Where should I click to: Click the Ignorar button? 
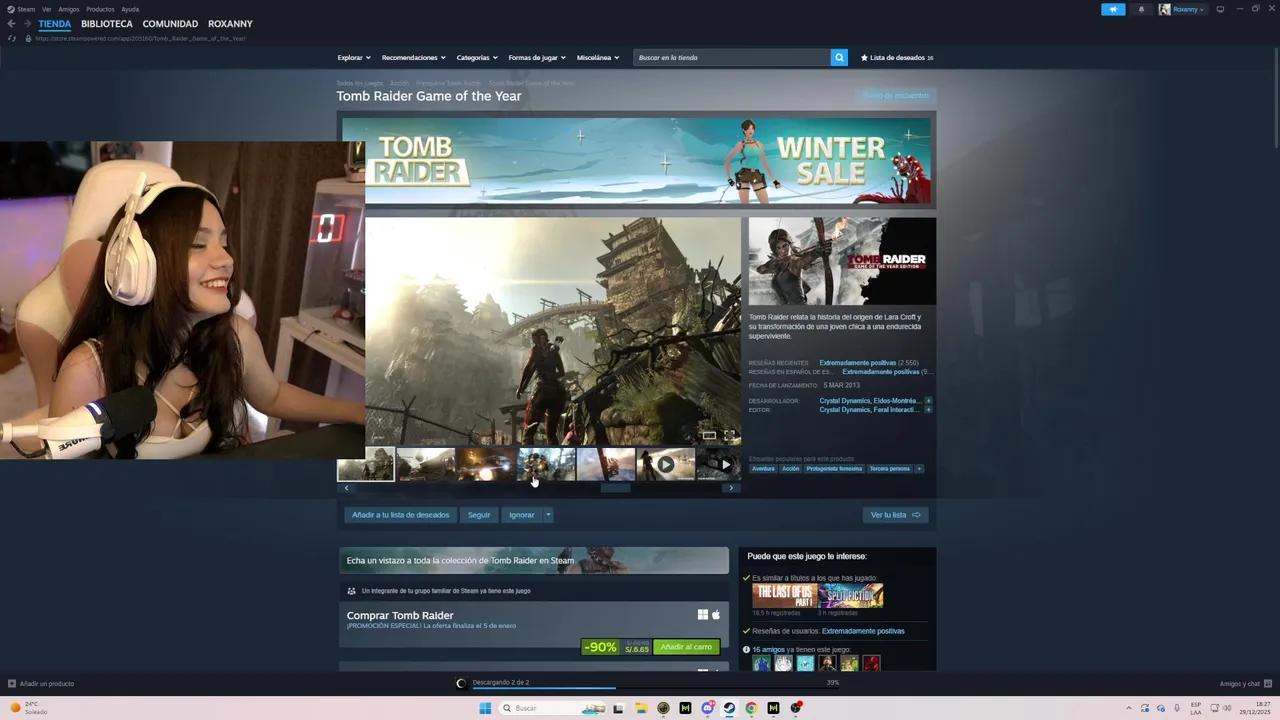(521, 515)
